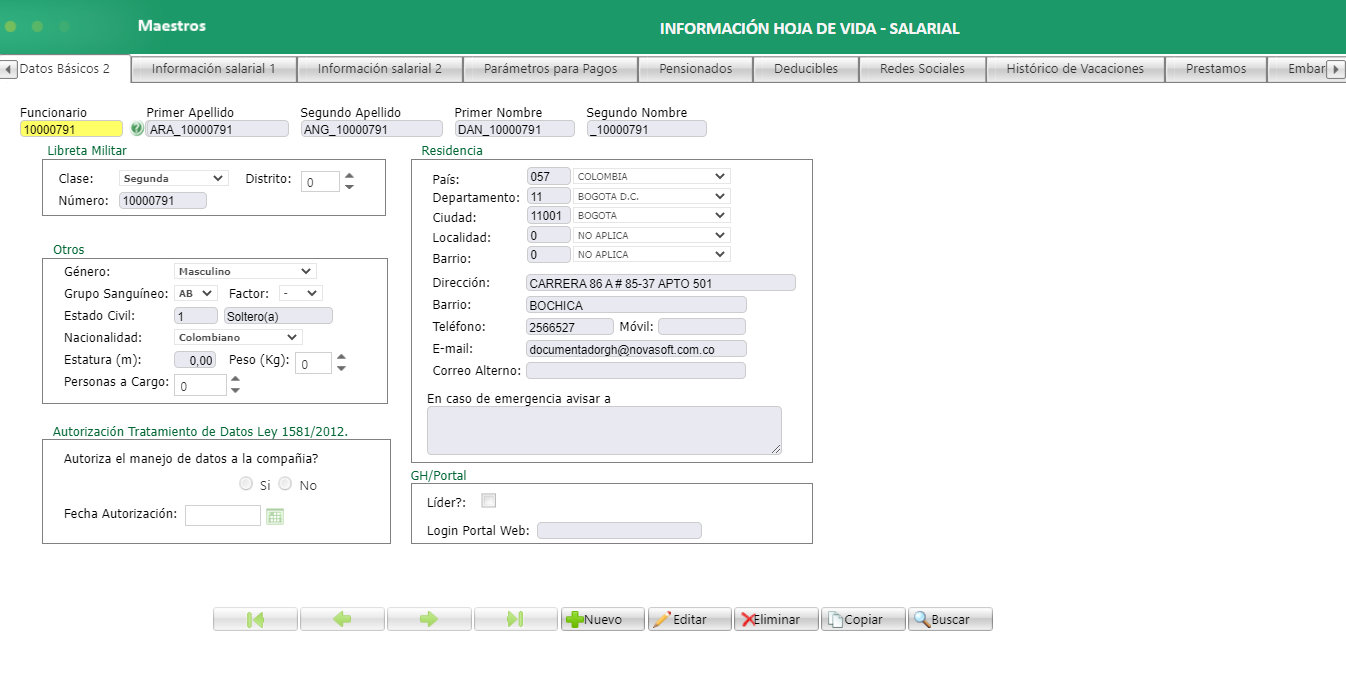The height and width of the screenshot is (674, 1346).
Task: Advance to the next record with the green arrow
Action: pyautogui.click(x=428, y=618)
